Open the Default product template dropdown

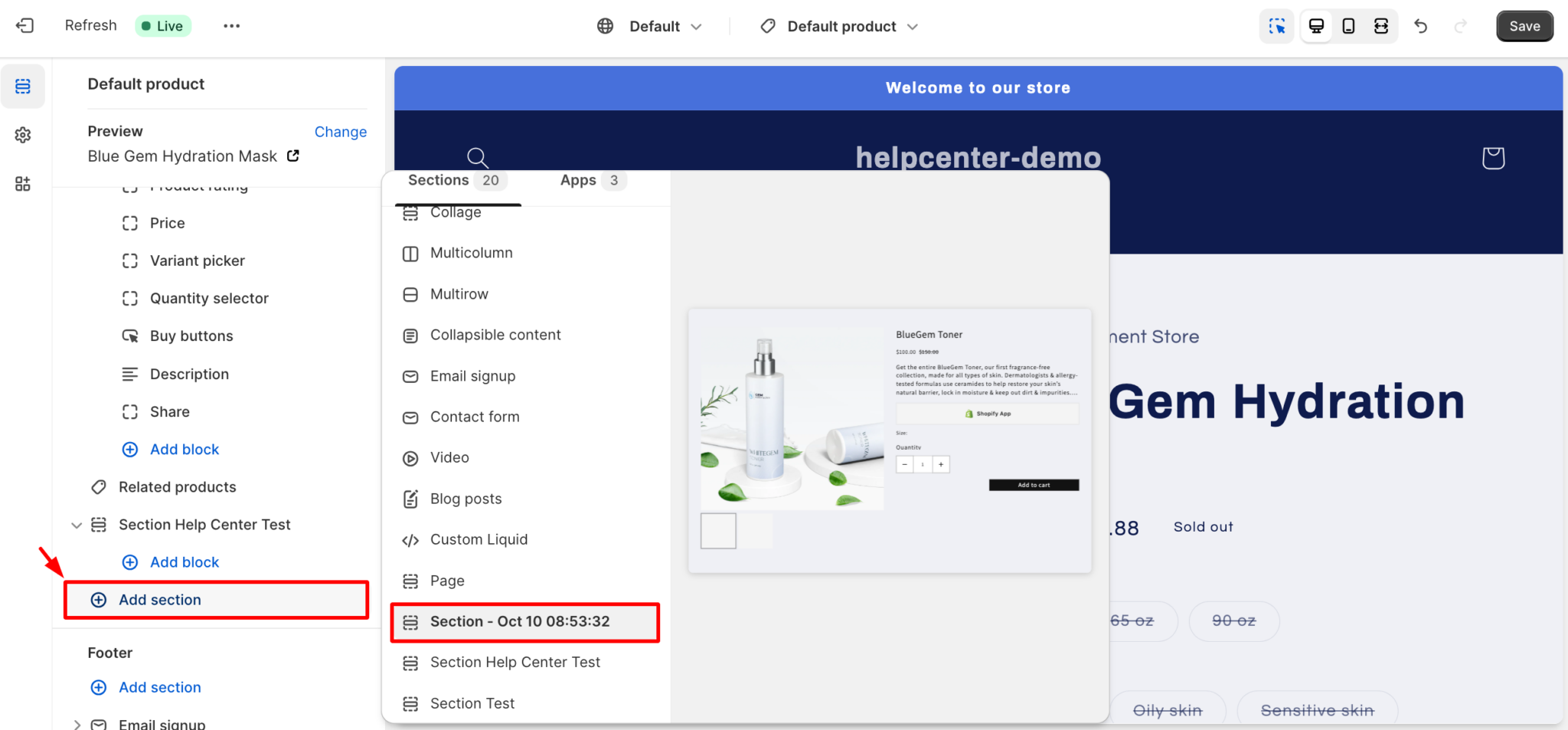[838, 25]
